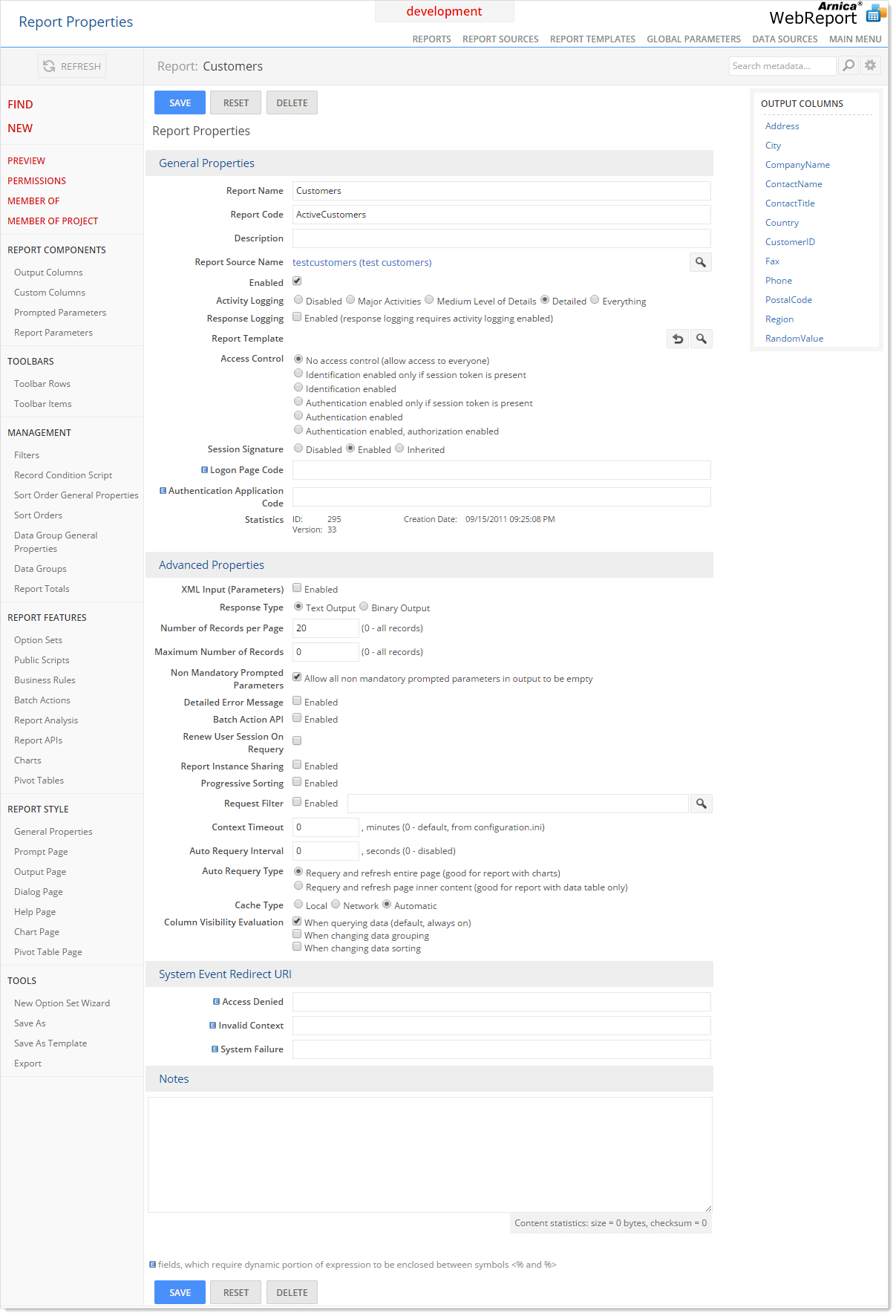Open CompanyName output column
This screenshot has height=1316, width=896.
(797, 165)
